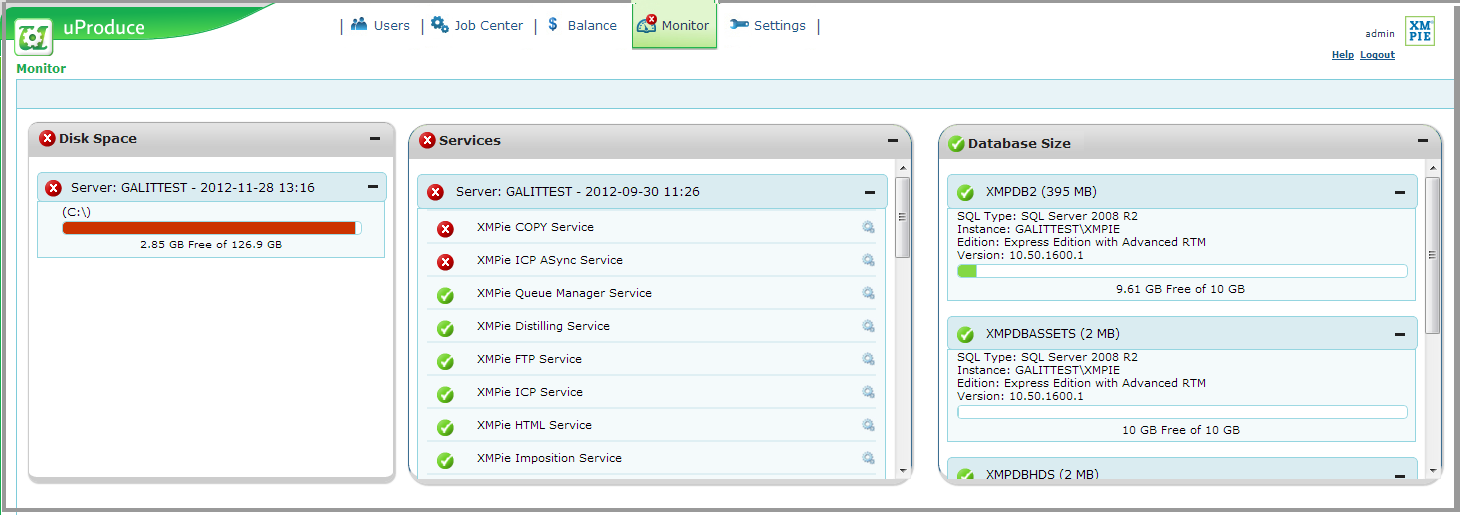Click the XMPDB2 green check icon
The height and width of the screenshot is (515, 1460).
point(965,192)
